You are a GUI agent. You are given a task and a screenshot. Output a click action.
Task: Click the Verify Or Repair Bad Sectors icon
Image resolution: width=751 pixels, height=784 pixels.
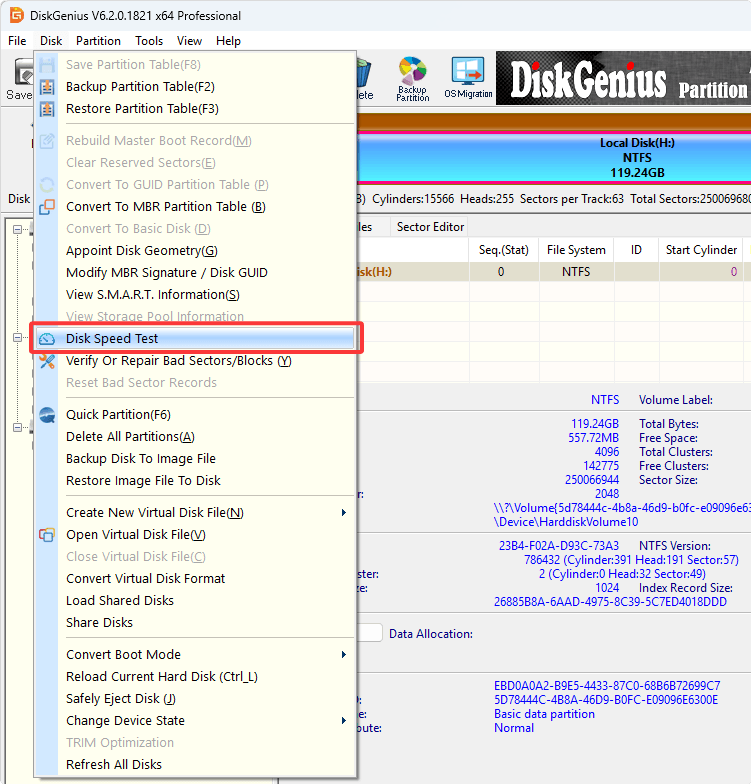[x=47, y=360]
